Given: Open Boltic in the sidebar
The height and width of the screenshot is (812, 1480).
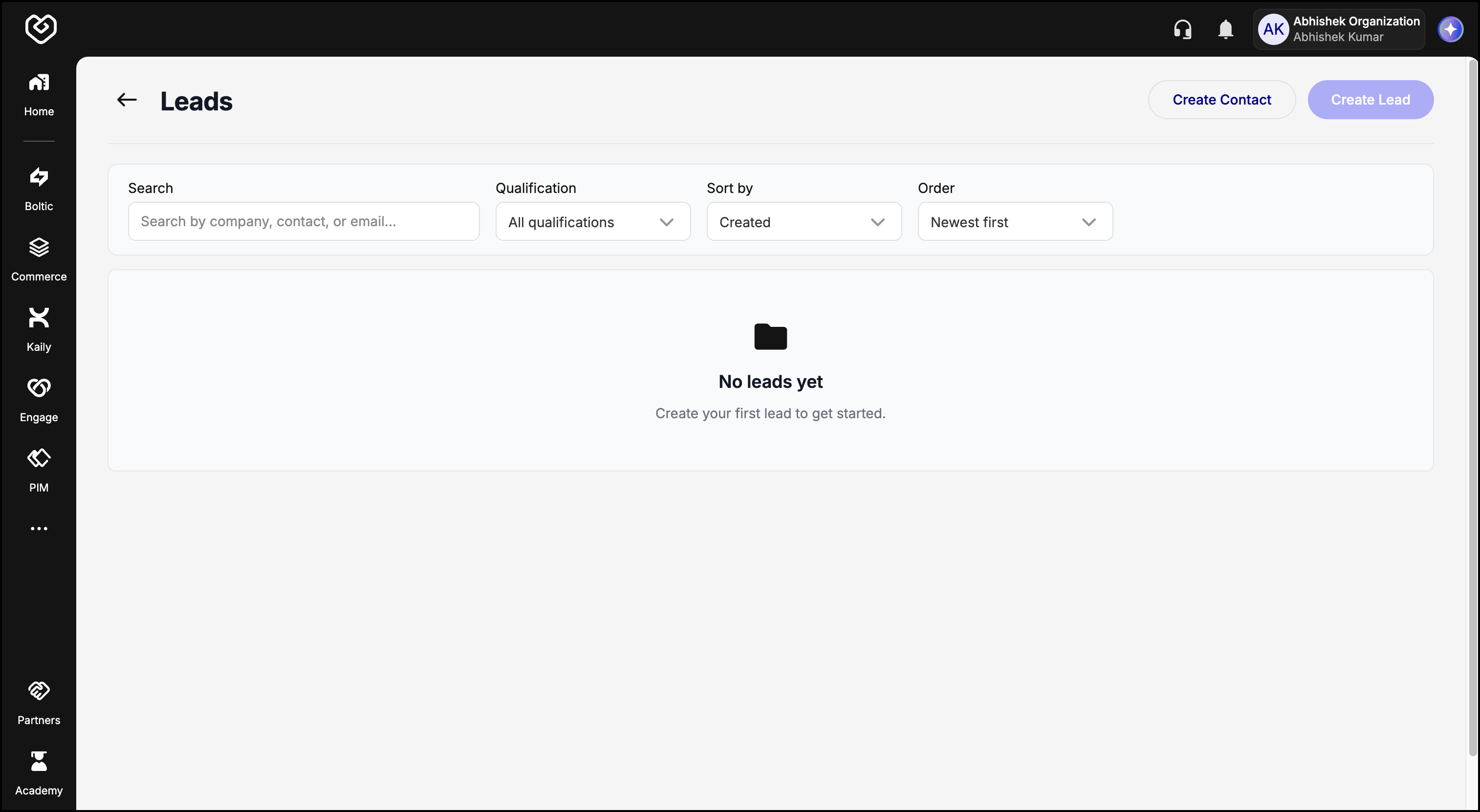Looking at the screenshot, I should click(39, 190).
